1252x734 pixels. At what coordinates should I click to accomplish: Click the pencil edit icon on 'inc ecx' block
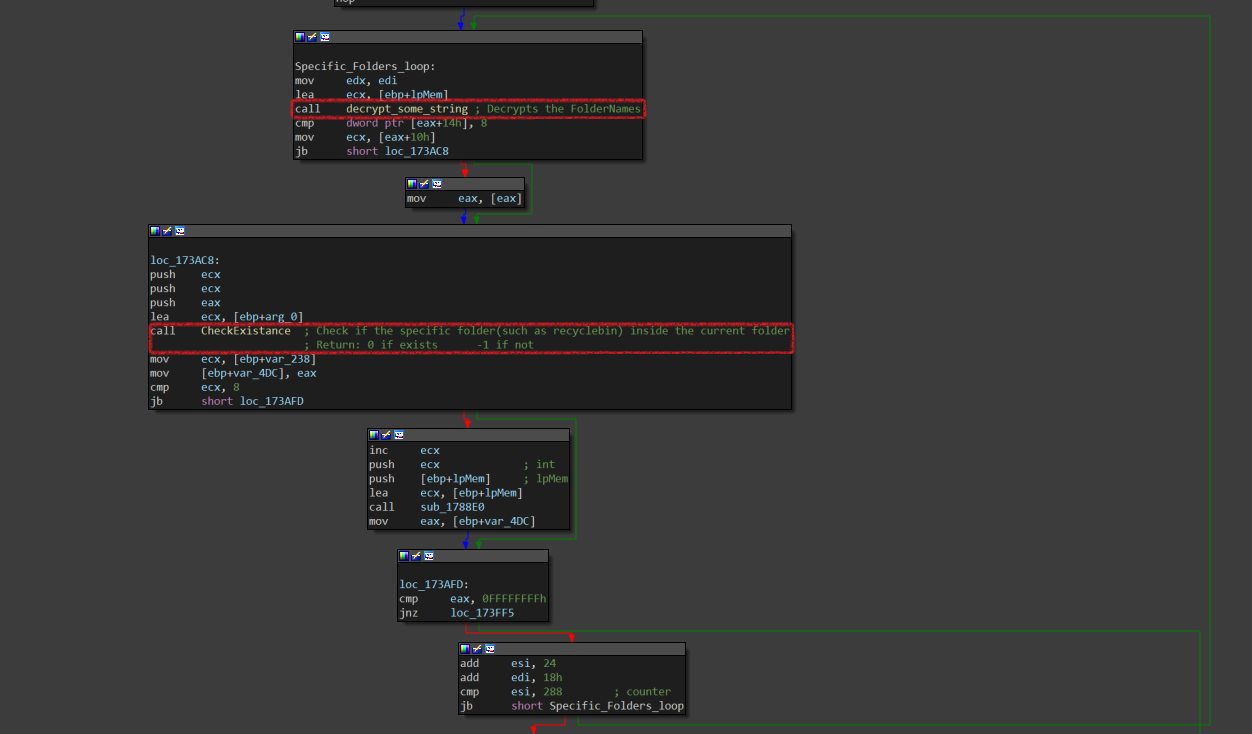click(386, 435)
